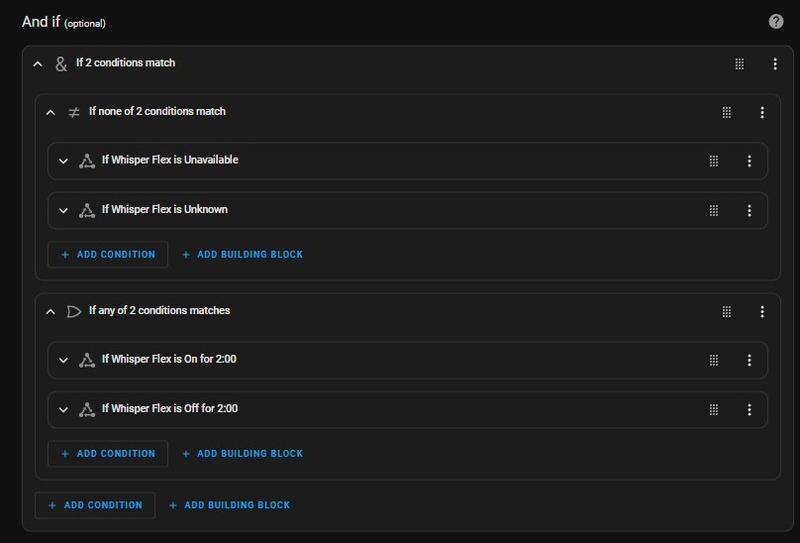The image size is (800, 543).
Task: Open overflow menu for 'If none of 2 conditions match'
Action: 762,112
